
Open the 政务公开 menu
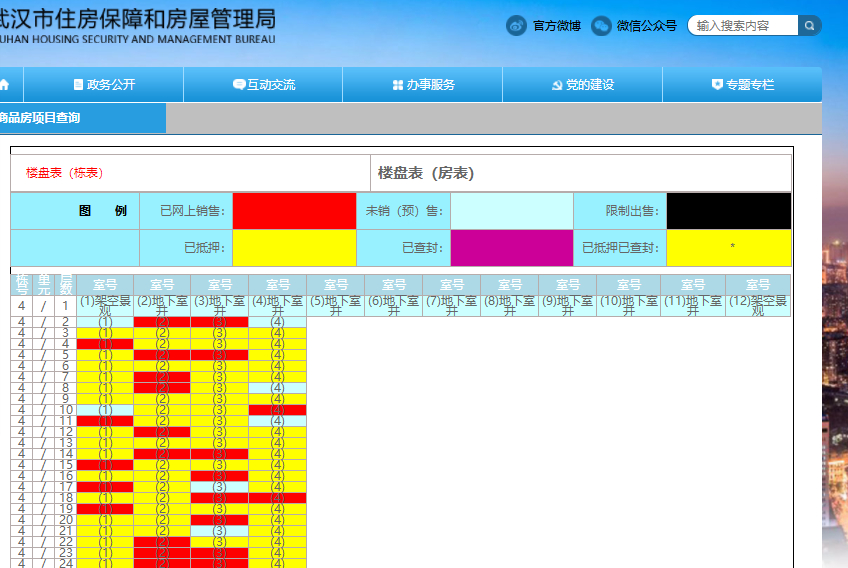[x=104, y=85]
